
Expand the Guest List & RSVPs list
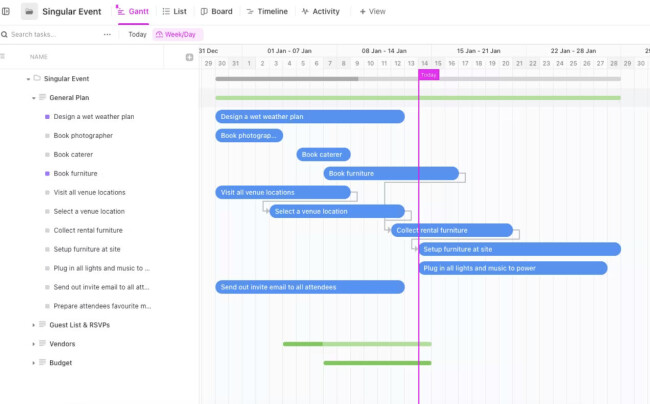(x=34, y=325)
